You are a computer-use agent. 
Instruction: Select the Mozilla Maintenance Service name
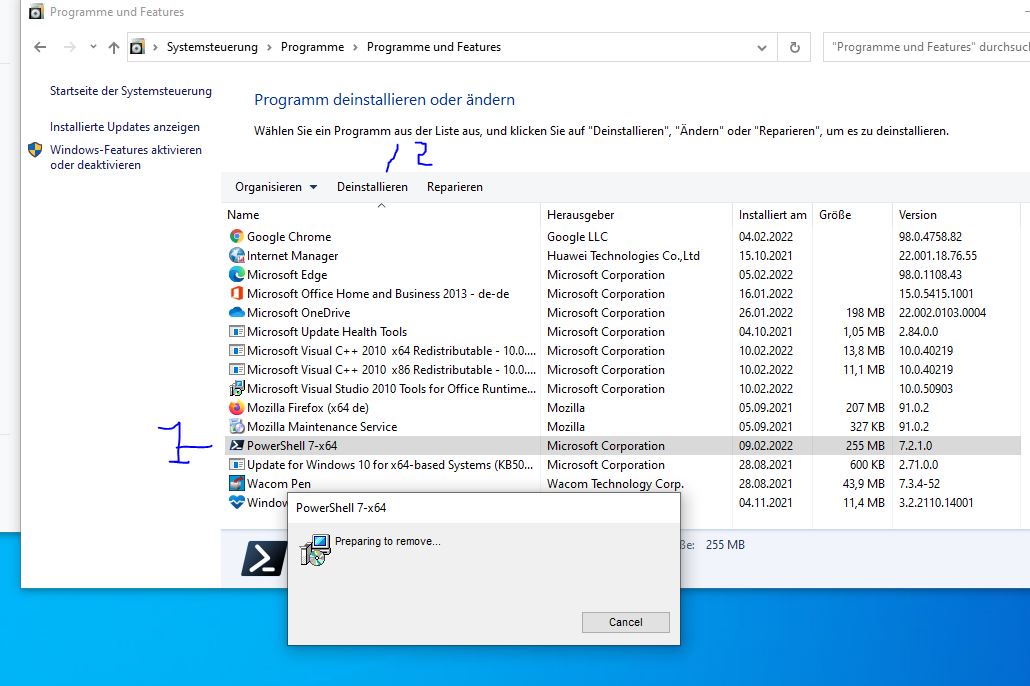[x=322, y=427]
